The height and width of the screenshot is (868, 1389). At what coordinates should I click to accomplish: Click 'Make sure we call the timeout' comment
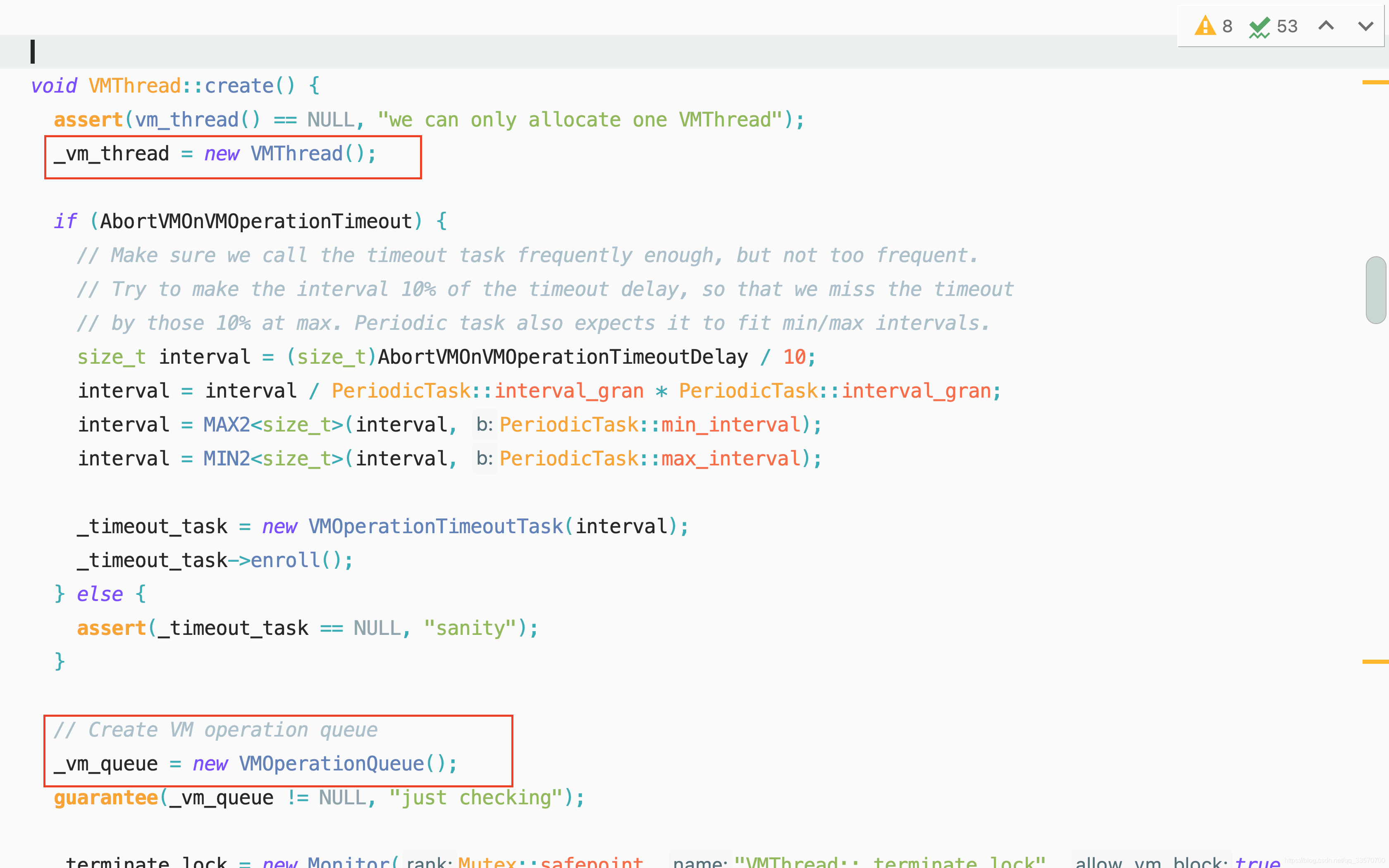point(528,255)
